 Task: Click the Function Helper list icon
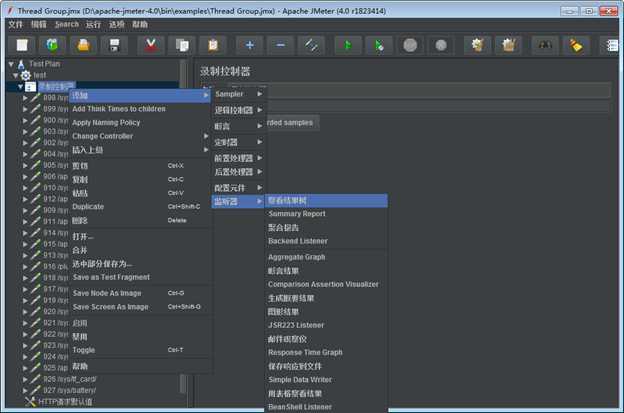point(611,45)
